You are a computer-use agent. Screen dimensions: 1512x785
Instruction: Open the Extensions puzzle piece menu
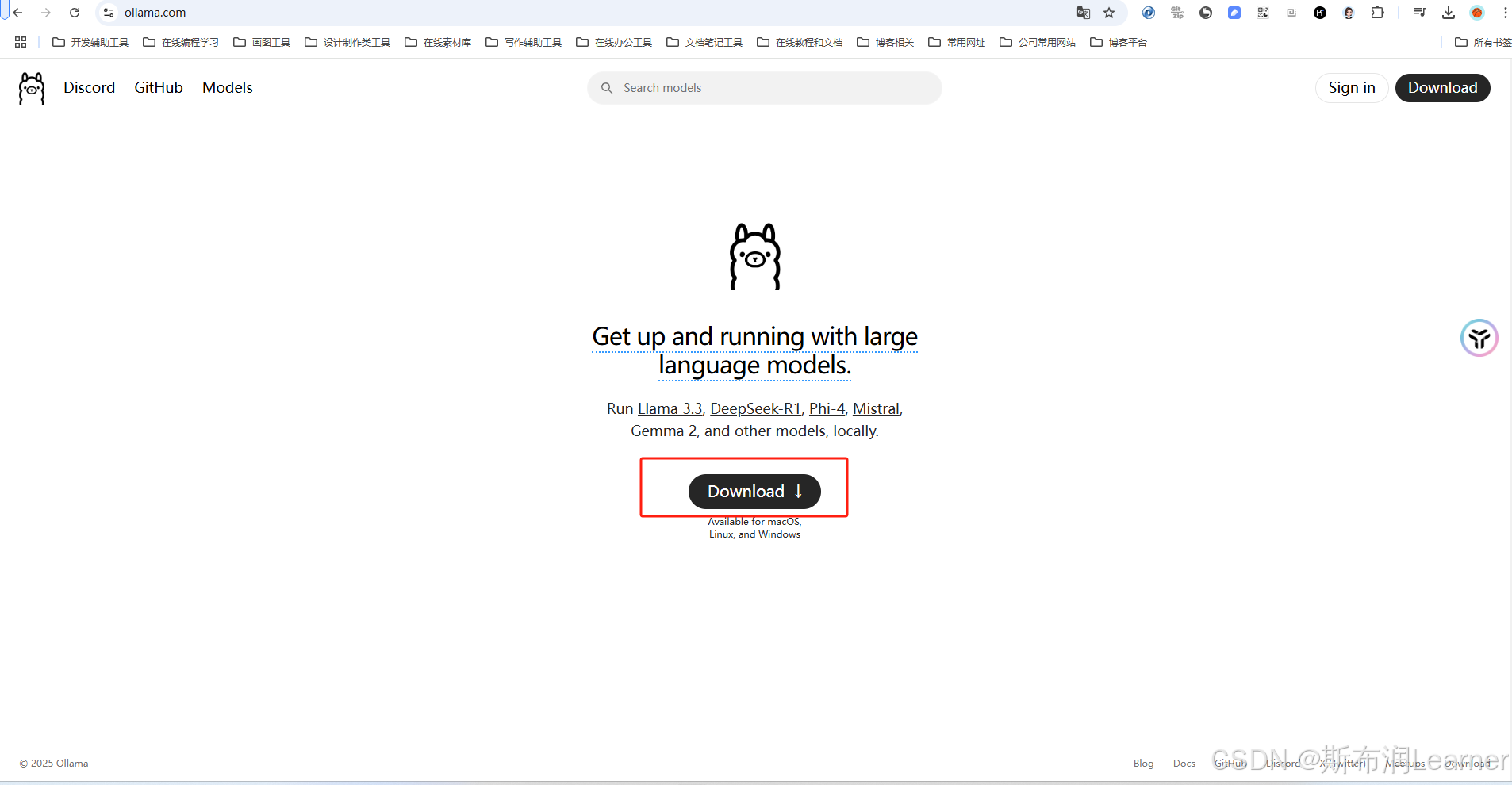coord(1378,13)
